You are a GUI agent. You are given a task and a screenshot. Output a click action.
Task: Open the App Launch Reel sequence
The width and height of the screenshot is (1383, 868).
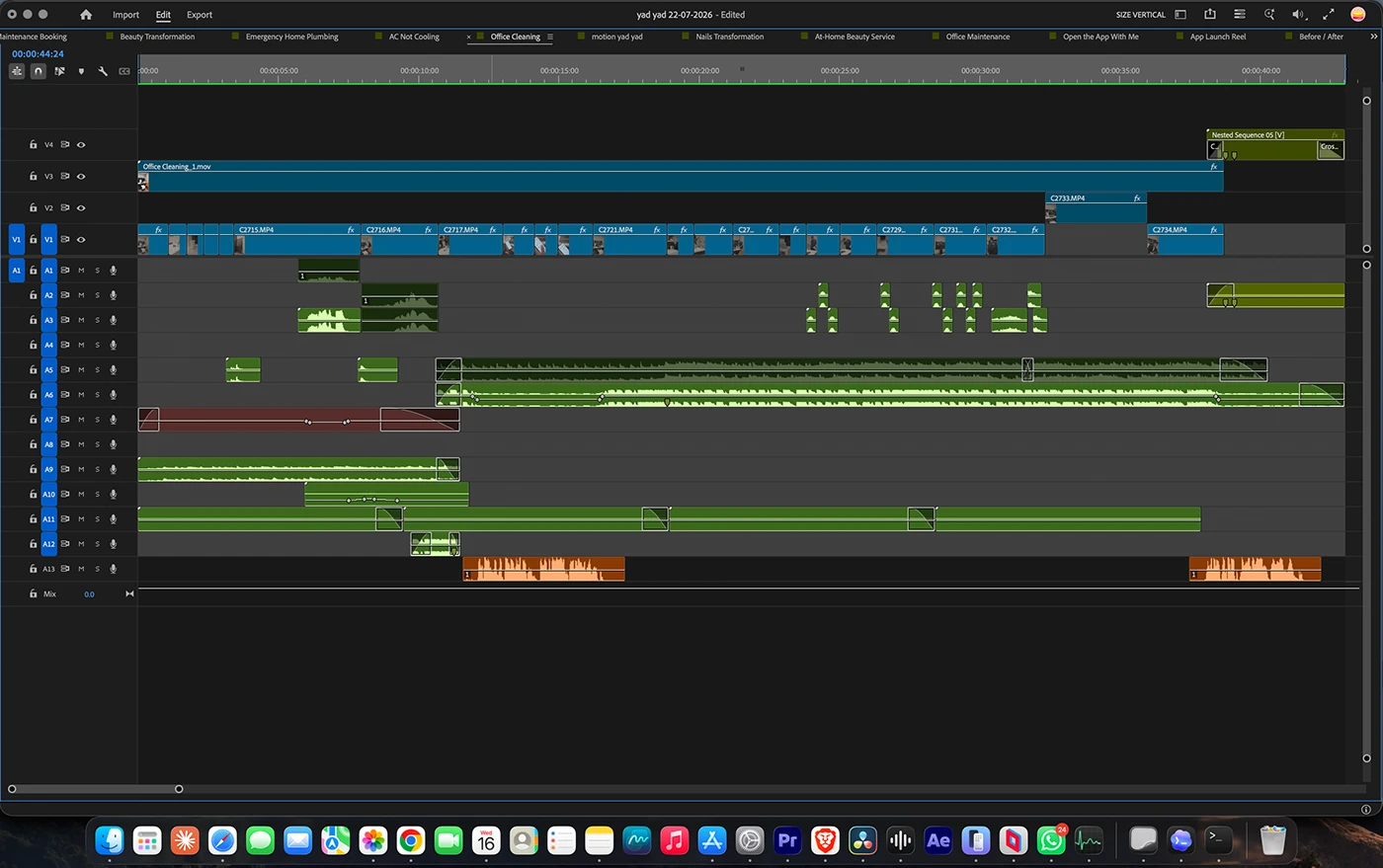coord(1218,37)
